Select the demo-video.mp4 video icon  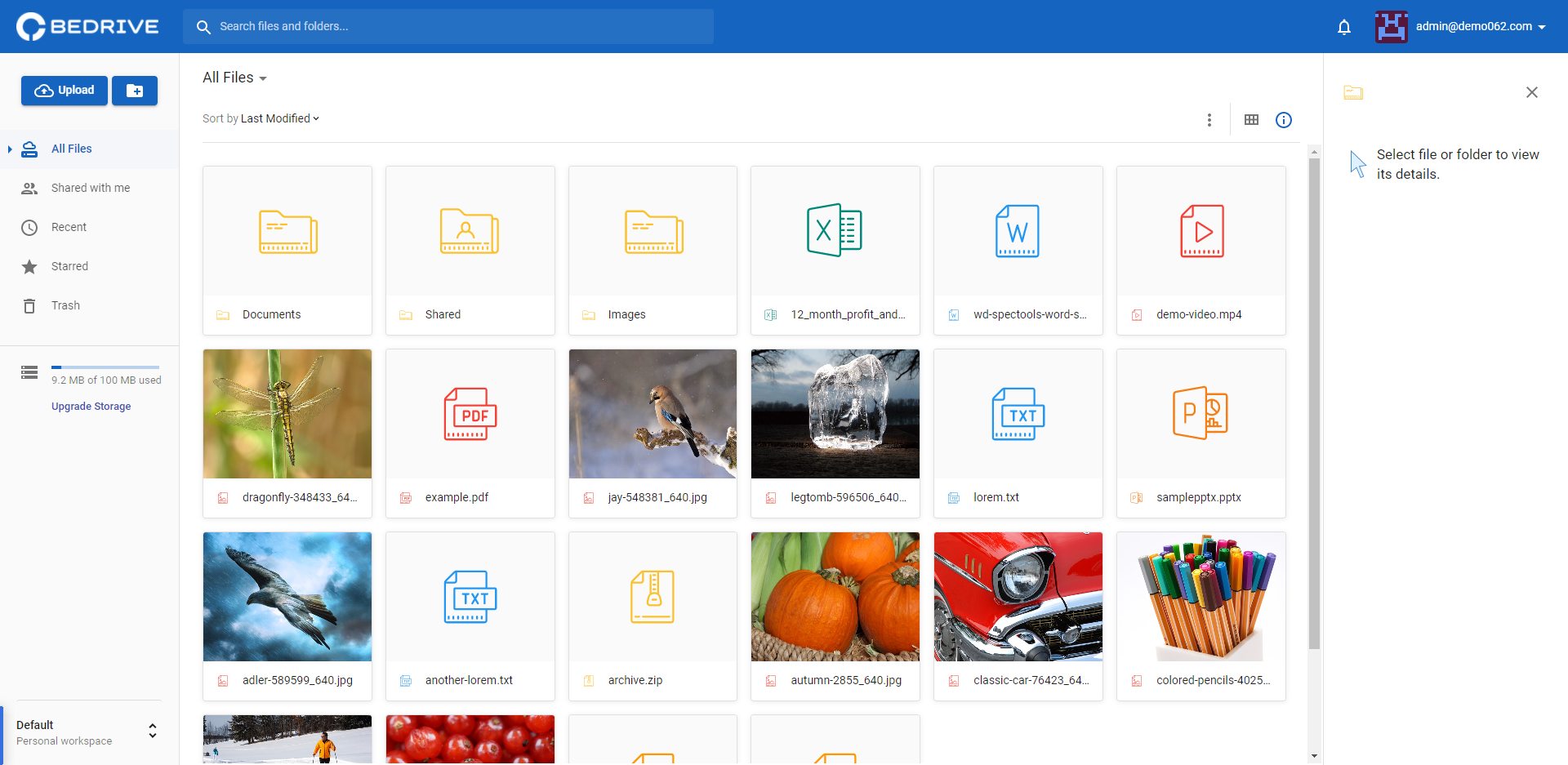point(1201,231)
